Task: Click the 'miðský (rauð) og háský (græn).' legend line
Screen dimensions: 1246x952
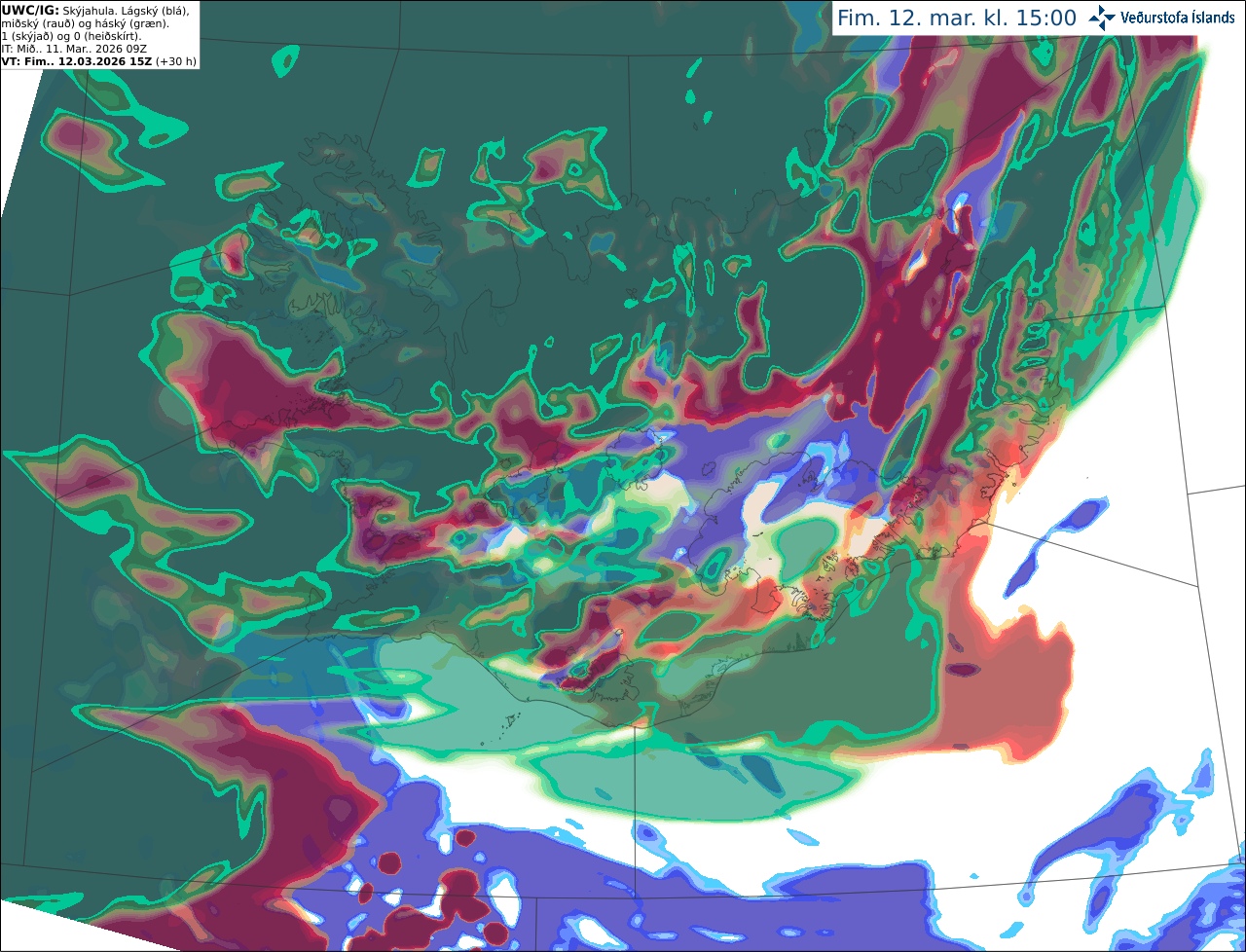Action: coord(85,22)
